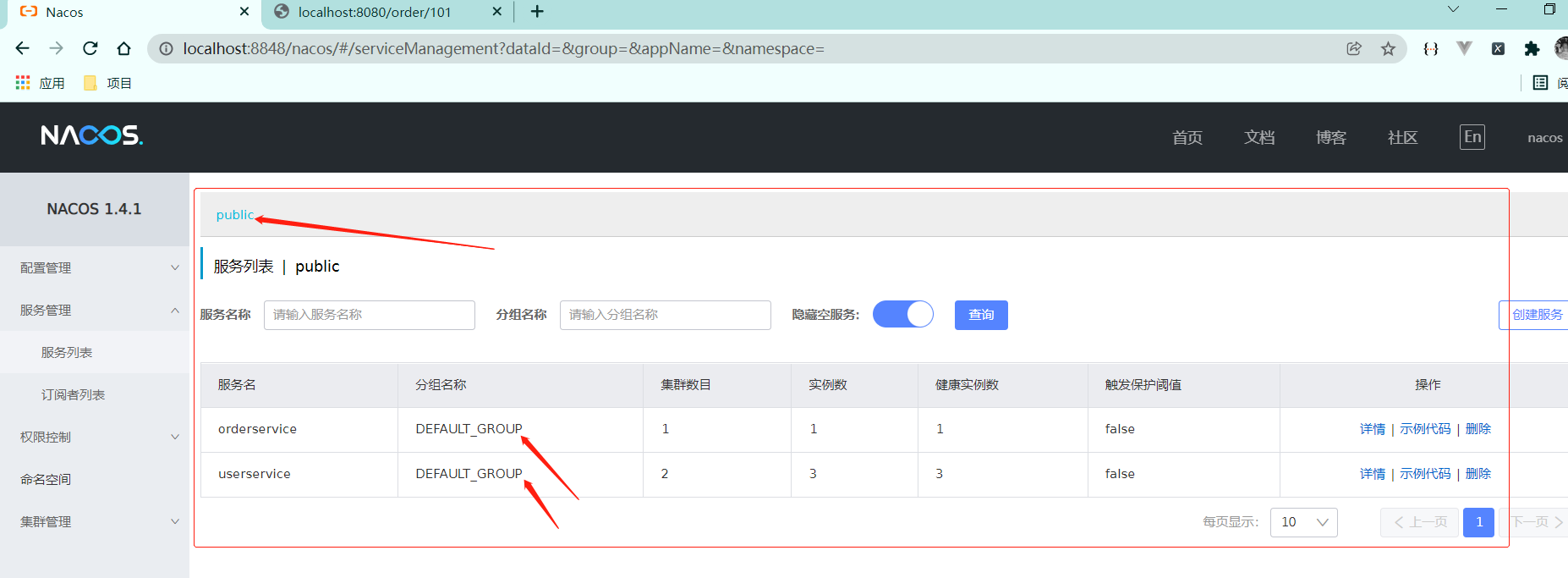This screenshot has width=1568, height=578.
Task: Open the 项目 bookmarks folder
Action: (x=107, y=83)
